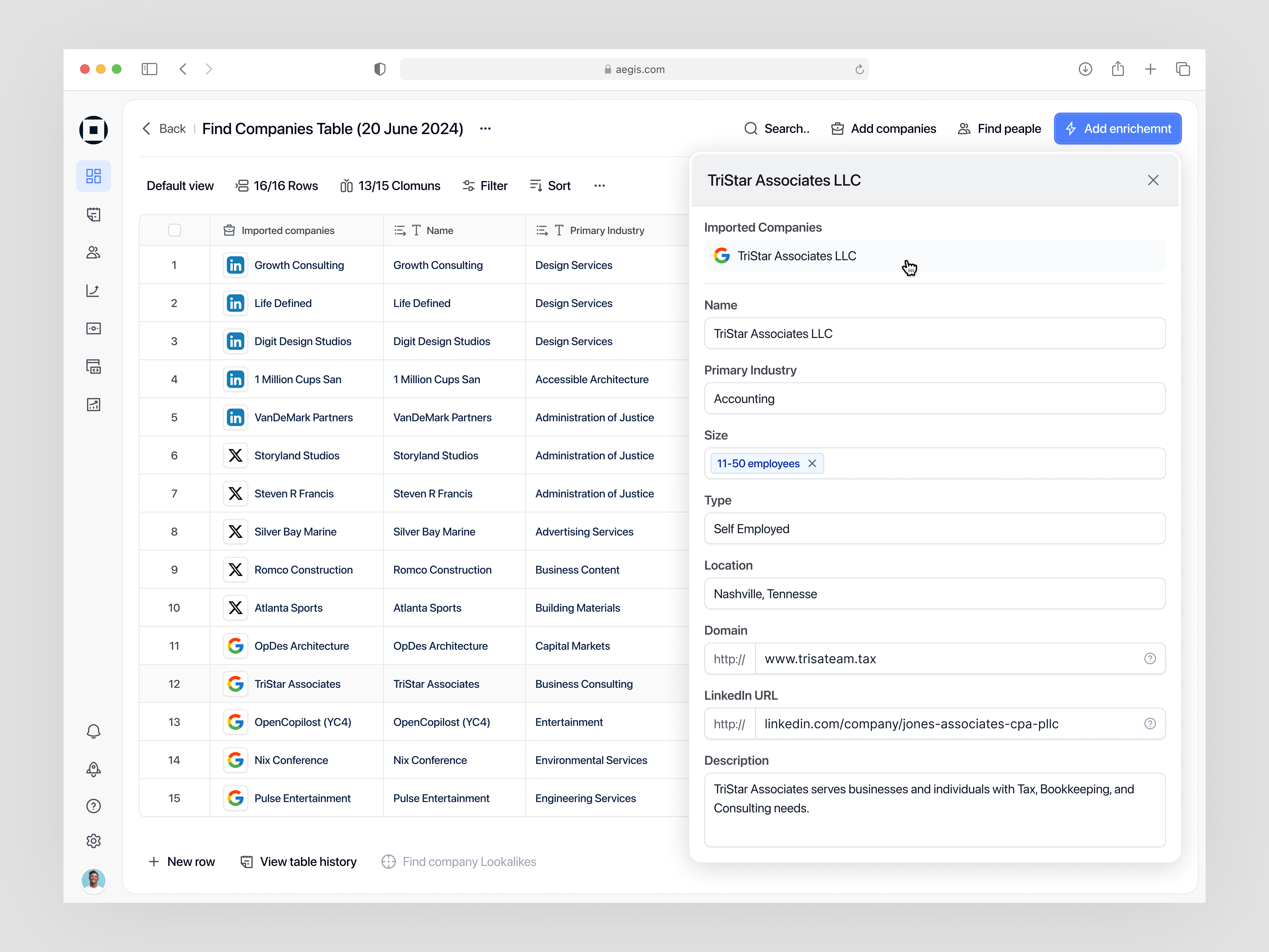Show browser tab overview

coord(1183,69)
